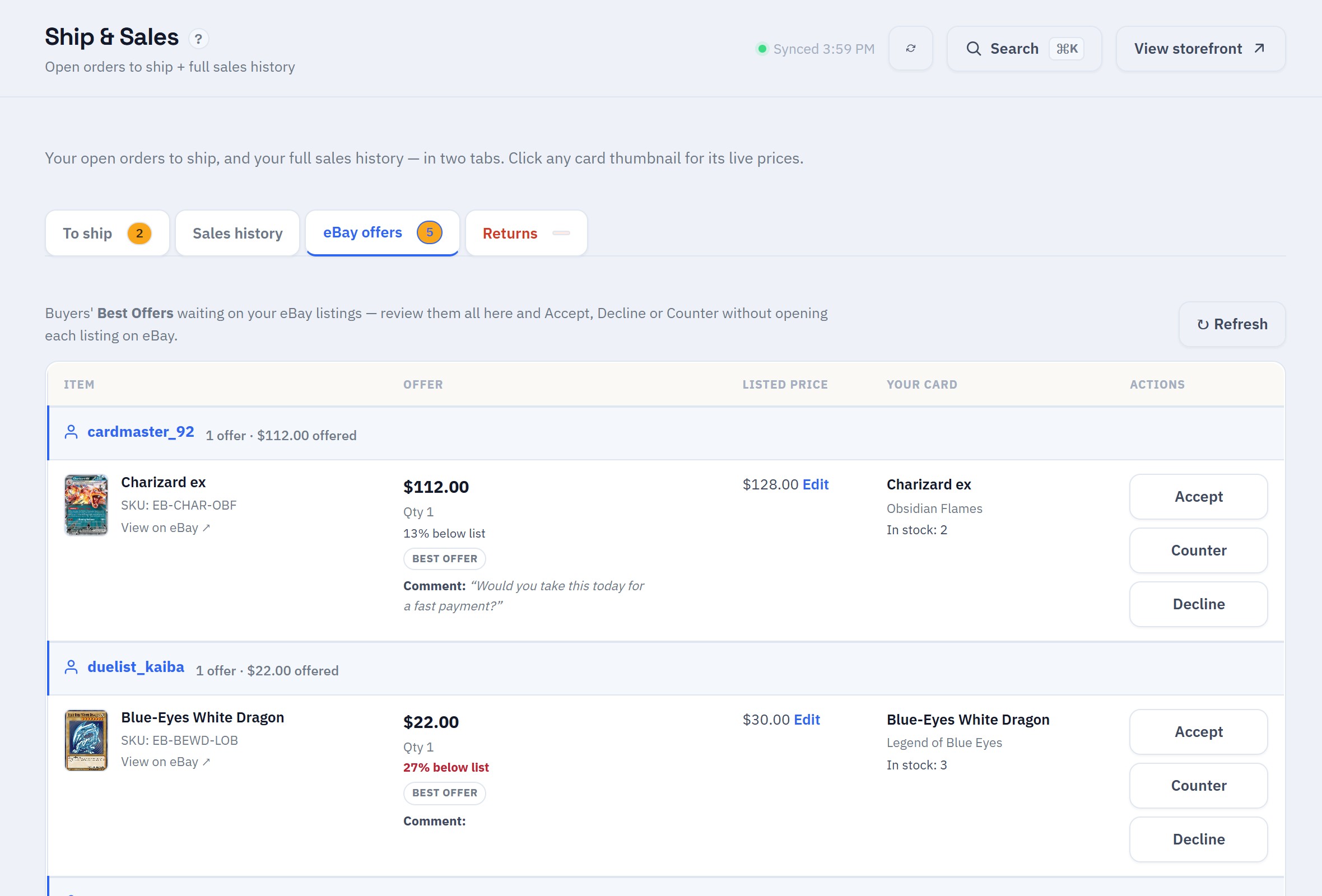The height and width of the screenshot is (896, 1322).
Task: Click the Charizard BEST OFFER badge
Action: tap(444, 559)
